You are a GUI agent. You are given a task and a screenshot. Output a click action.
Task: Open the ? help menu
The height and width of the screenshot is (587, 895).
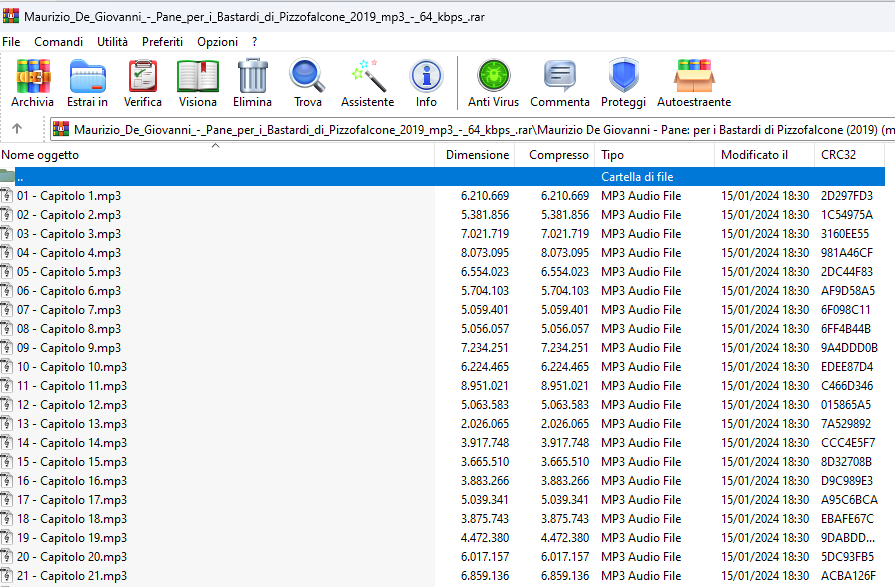tap(255, 42)
